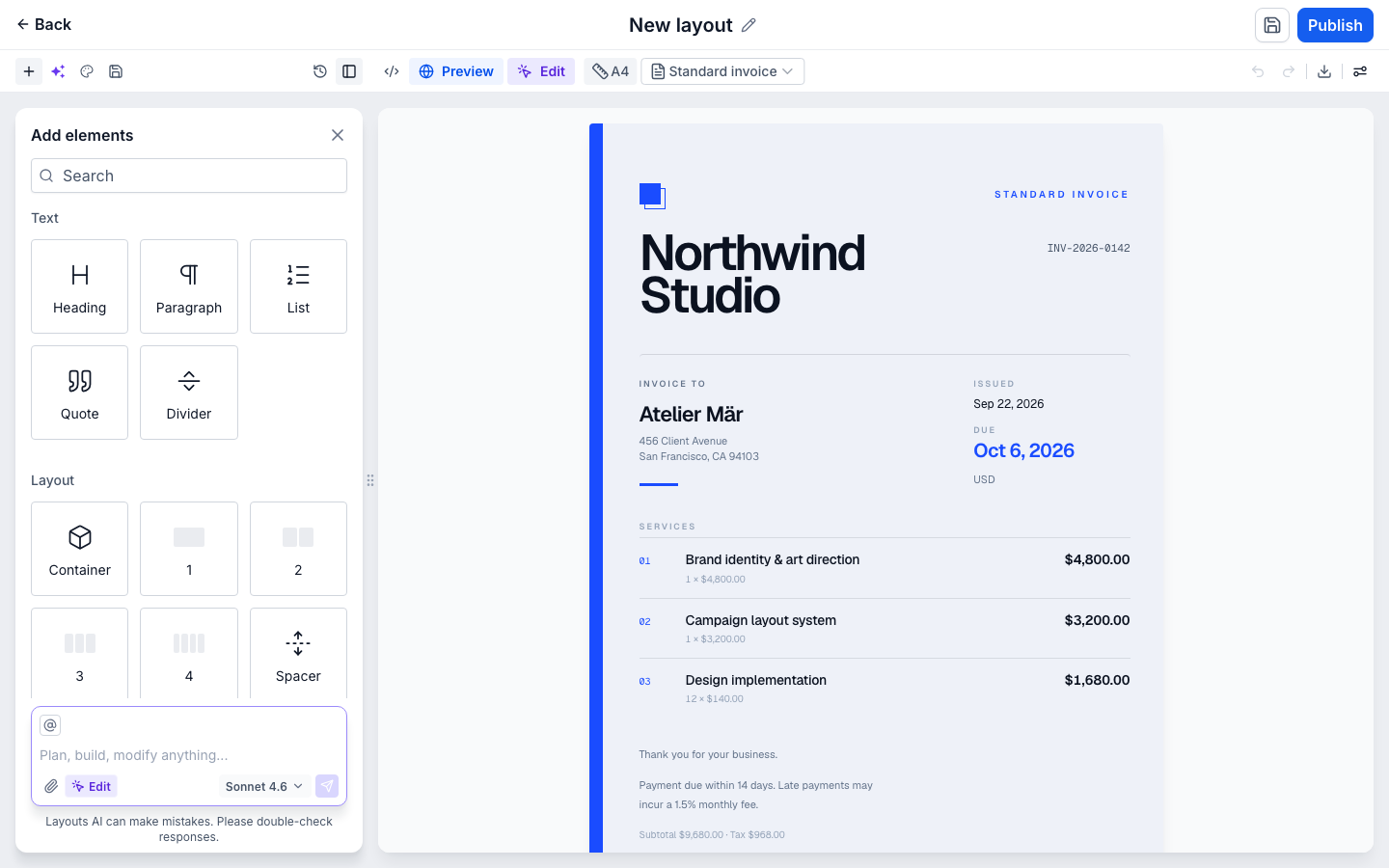
Task: Add a 1-column layout
Action: [189, 549]
